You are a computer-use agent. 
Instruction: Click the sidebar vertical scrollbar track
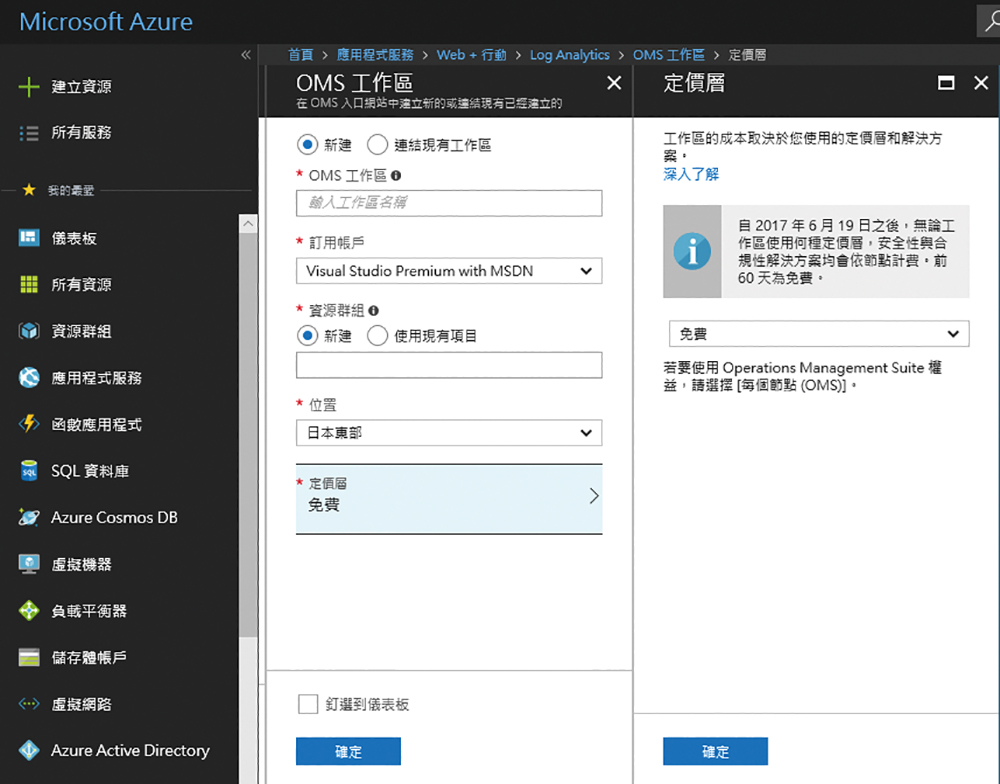pos(248,498)
